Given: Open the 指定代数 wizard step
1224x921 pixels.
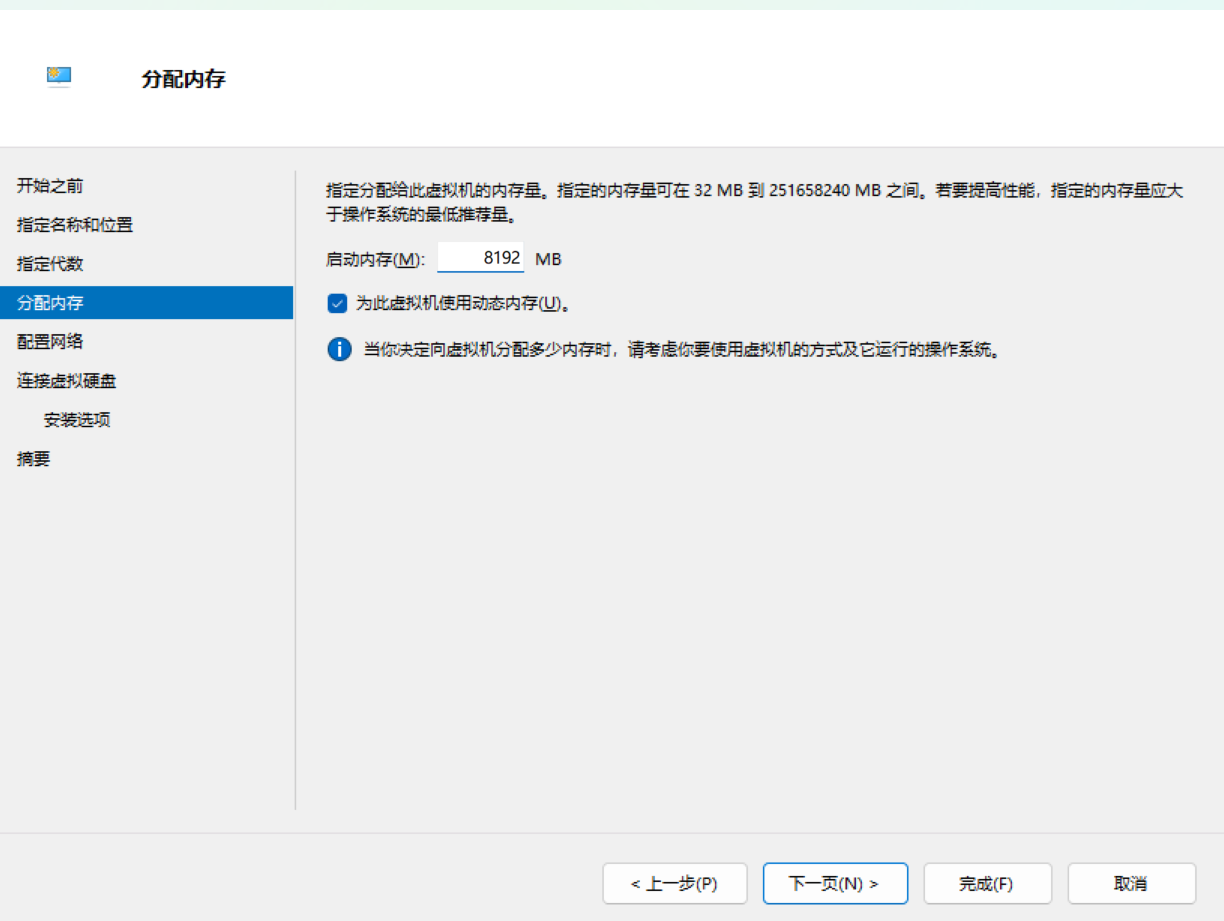Looking at the screenshot, I should [x=50, y=264].
